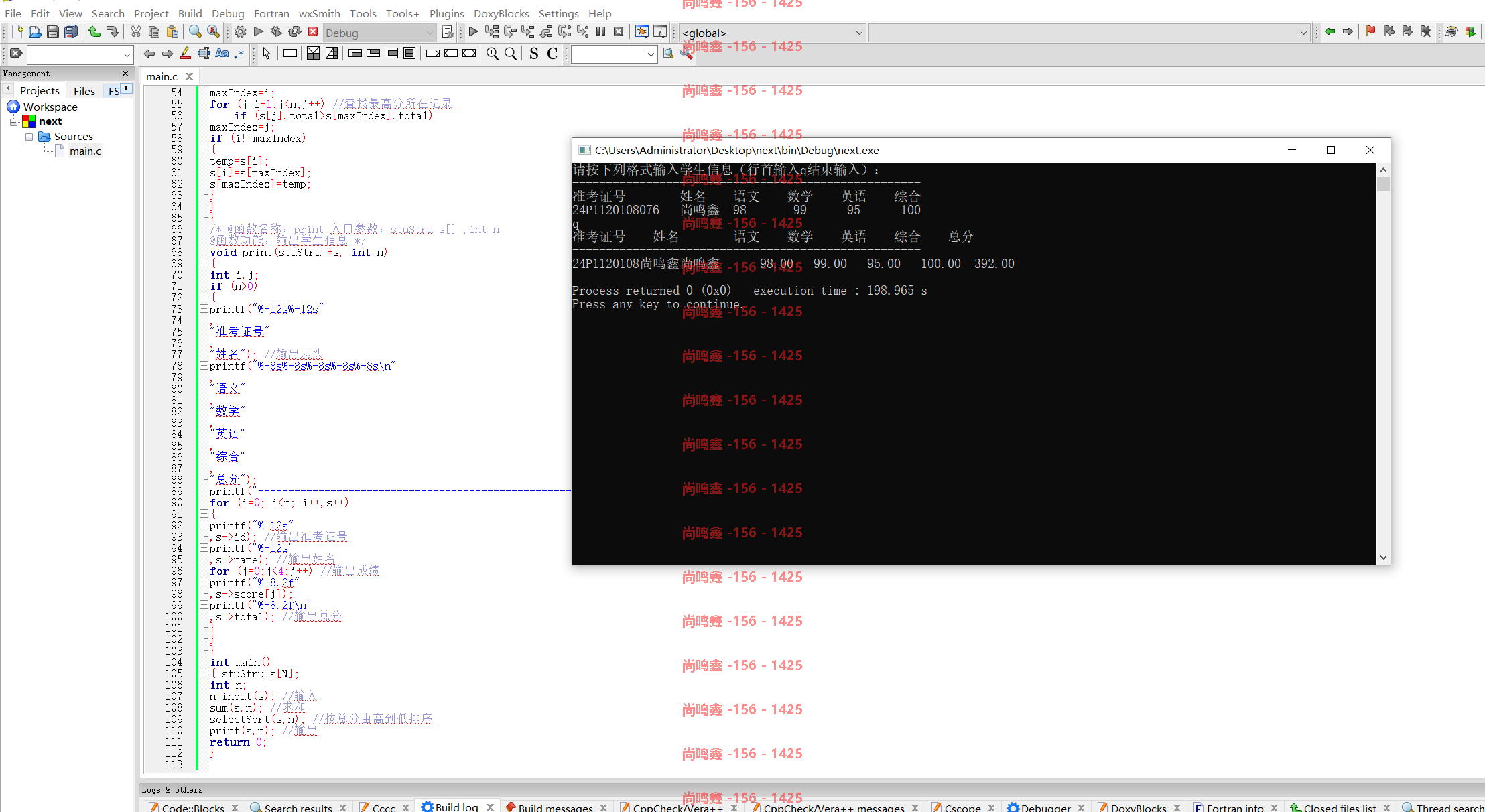The image size is (1485, 812).
Task: Toggle regex search option
Action: 239,54
